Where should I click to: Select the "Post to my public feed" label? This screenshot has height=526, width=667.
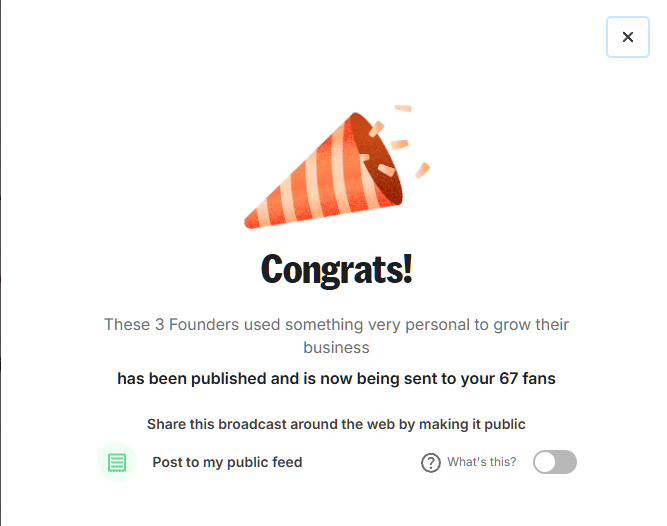coord(227,462)
